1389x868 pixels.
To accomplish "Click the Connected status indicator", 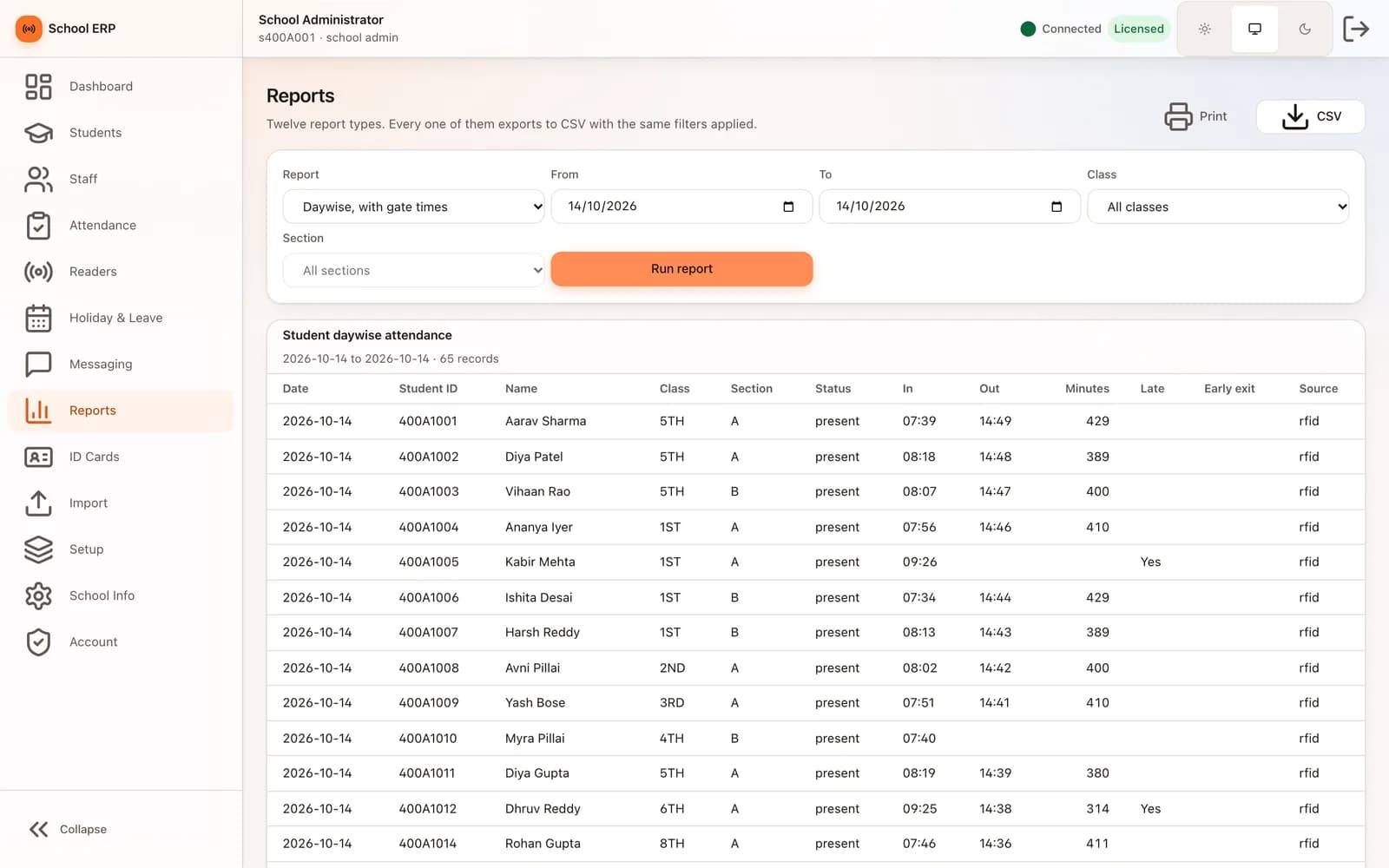I will coord(1061,29).
